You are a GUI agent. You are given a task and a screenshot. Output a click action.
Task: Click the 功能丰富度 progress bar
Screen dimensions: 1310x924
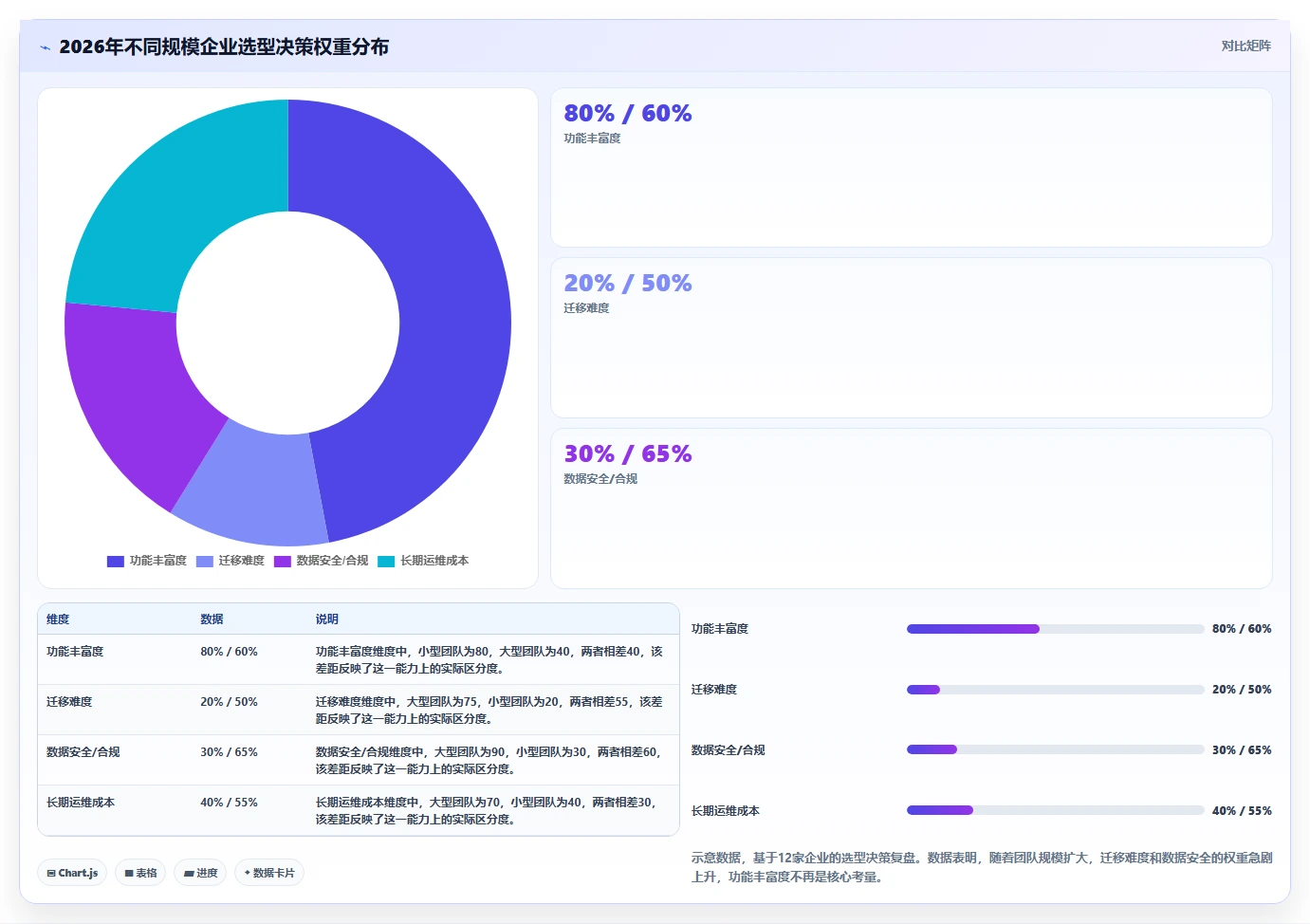[1056, 629]
